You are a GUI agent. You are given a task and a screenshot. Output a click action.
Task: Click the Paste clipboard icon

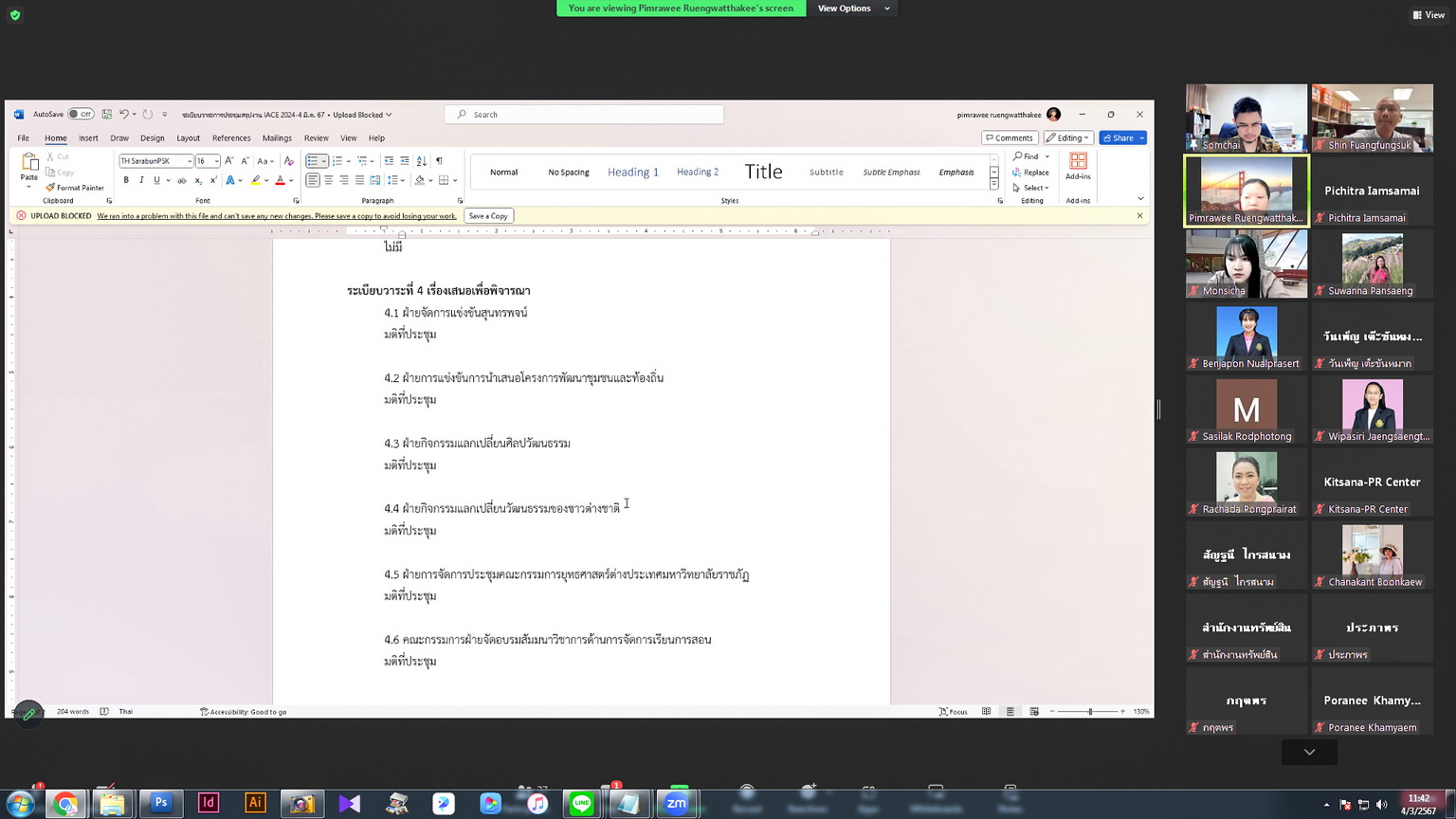[x=29, y=163]
